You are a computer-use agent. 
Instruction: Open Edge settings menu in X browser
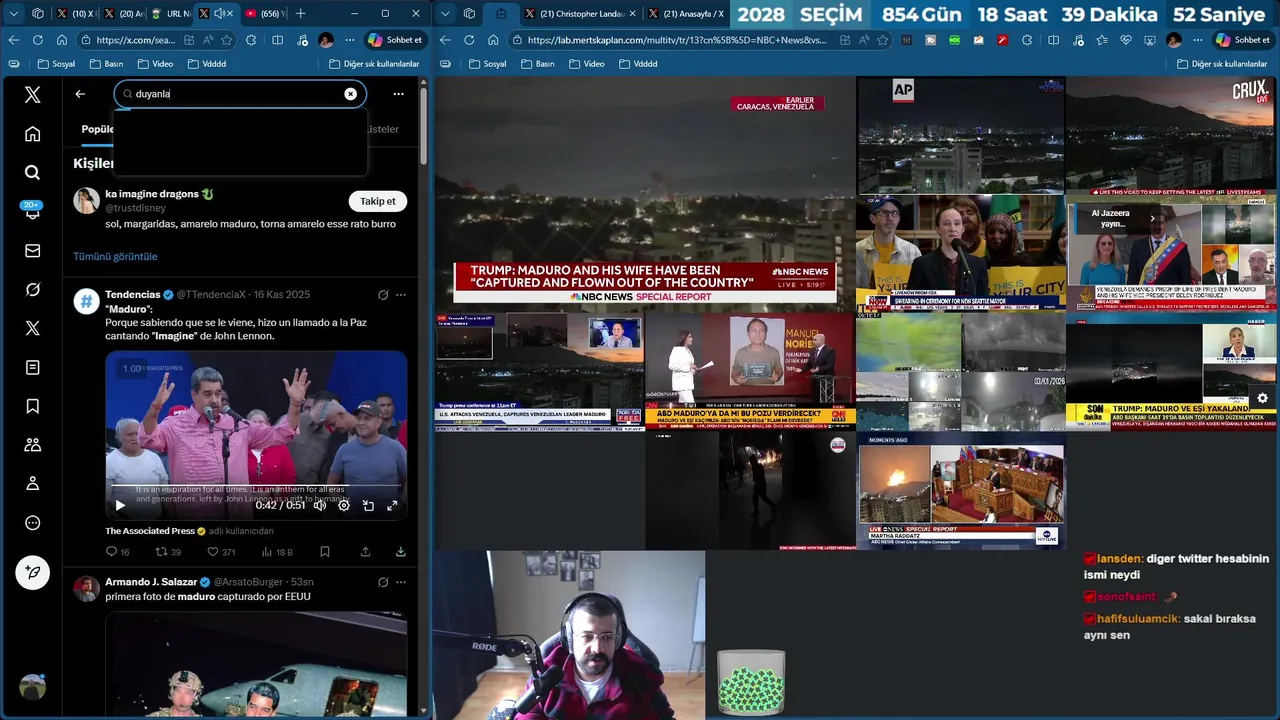click(350, 40)
